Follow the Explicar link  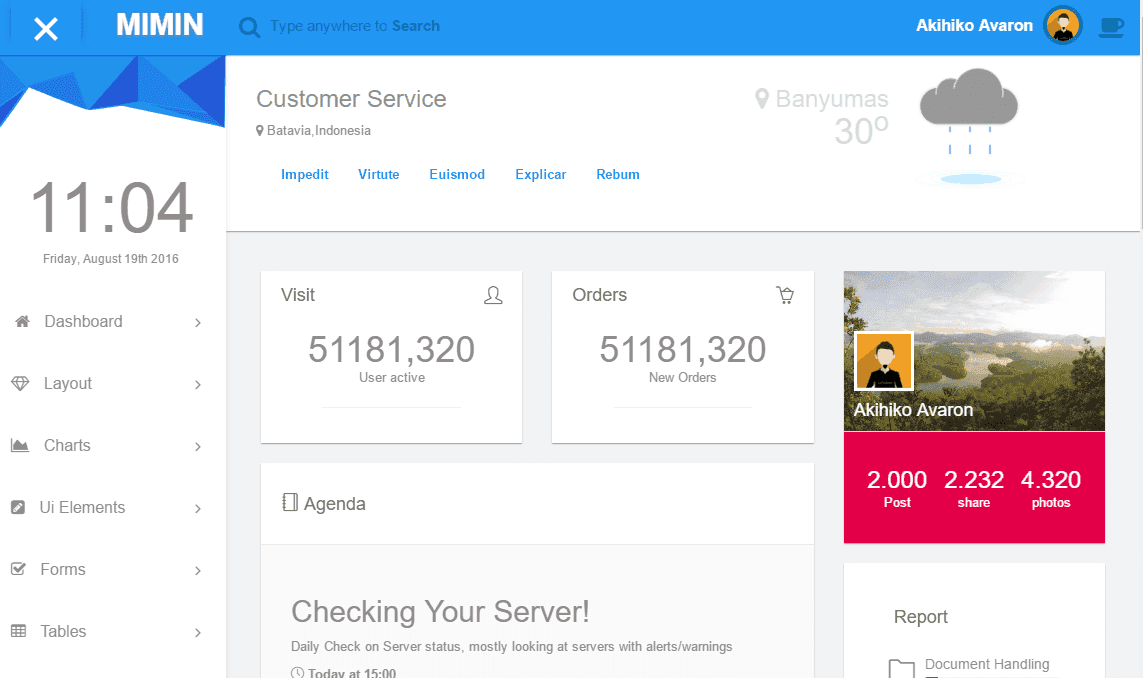540,174
